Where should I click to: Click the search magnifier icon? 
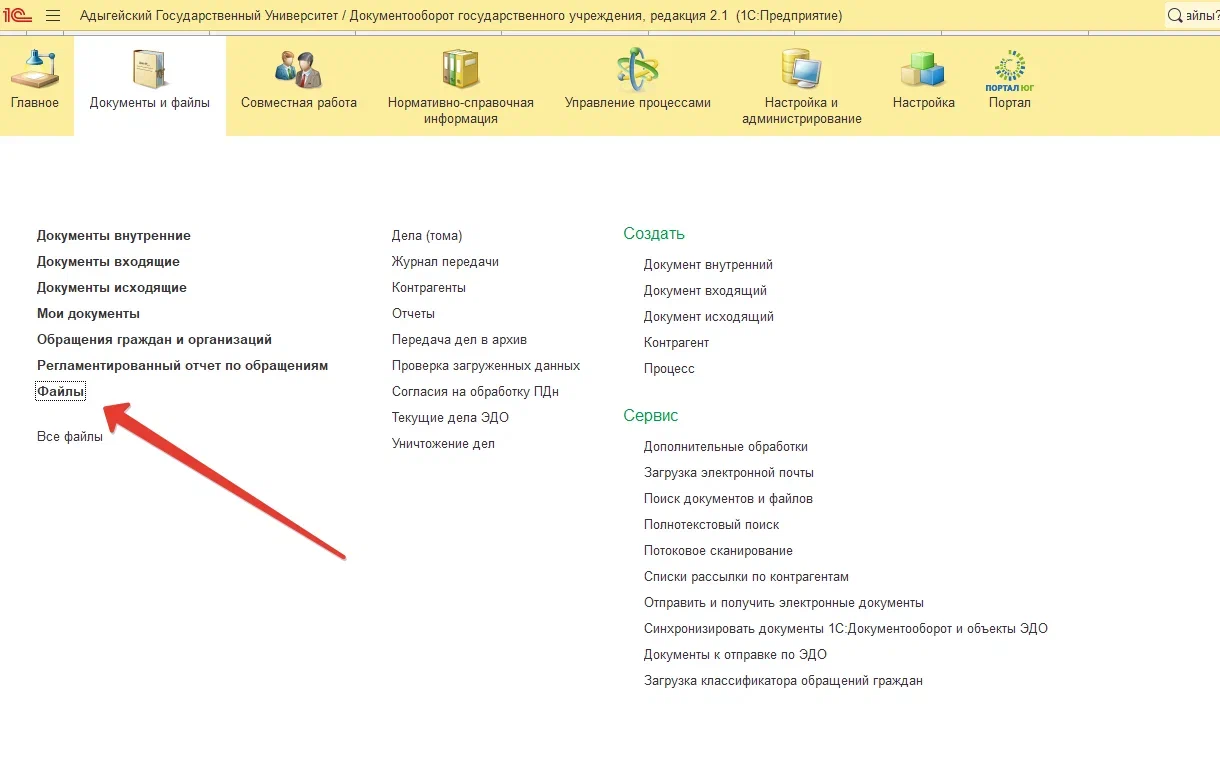[1175, 16]
